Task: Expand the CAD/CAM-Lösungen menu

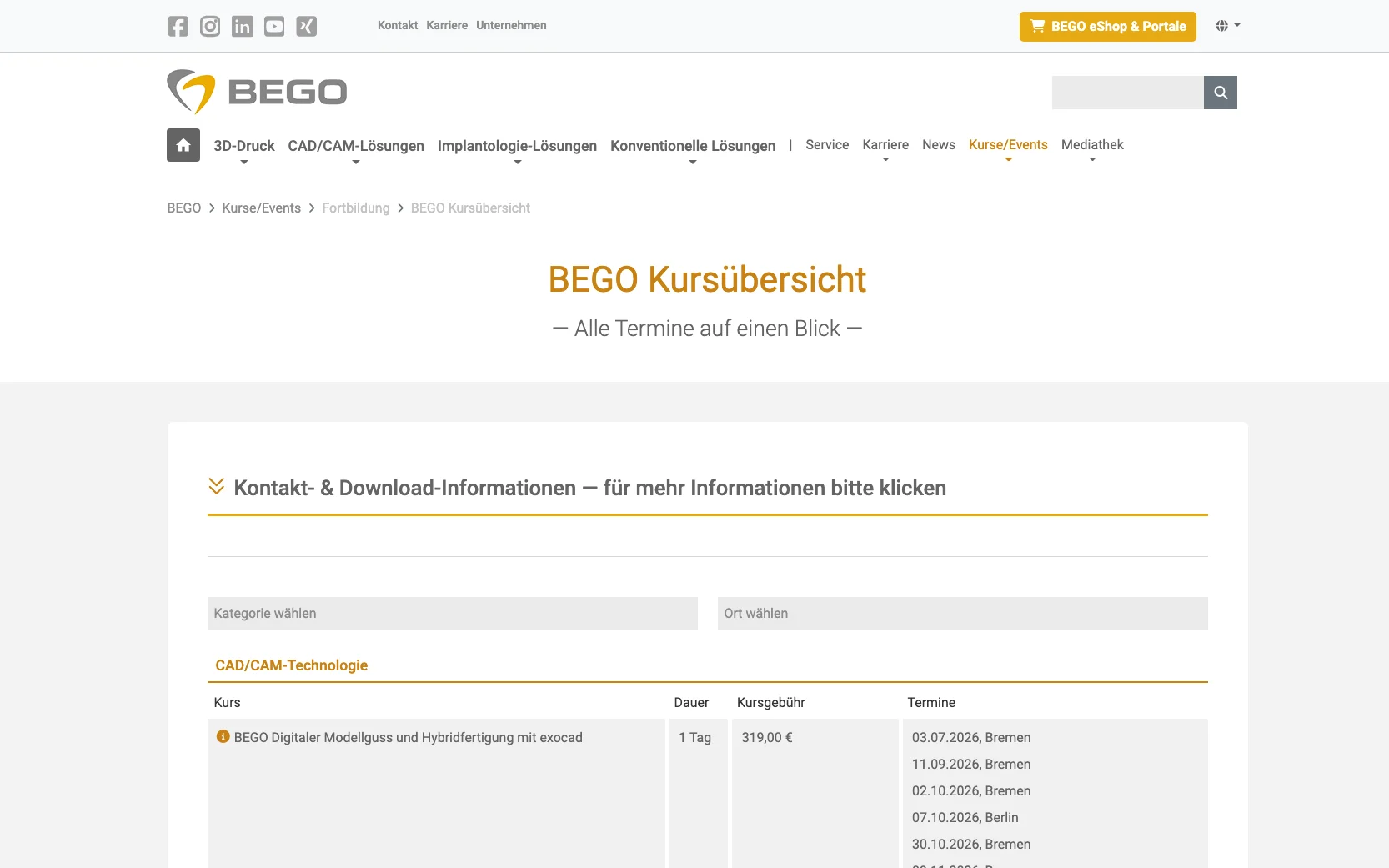Action: click(x=356, y=147)
